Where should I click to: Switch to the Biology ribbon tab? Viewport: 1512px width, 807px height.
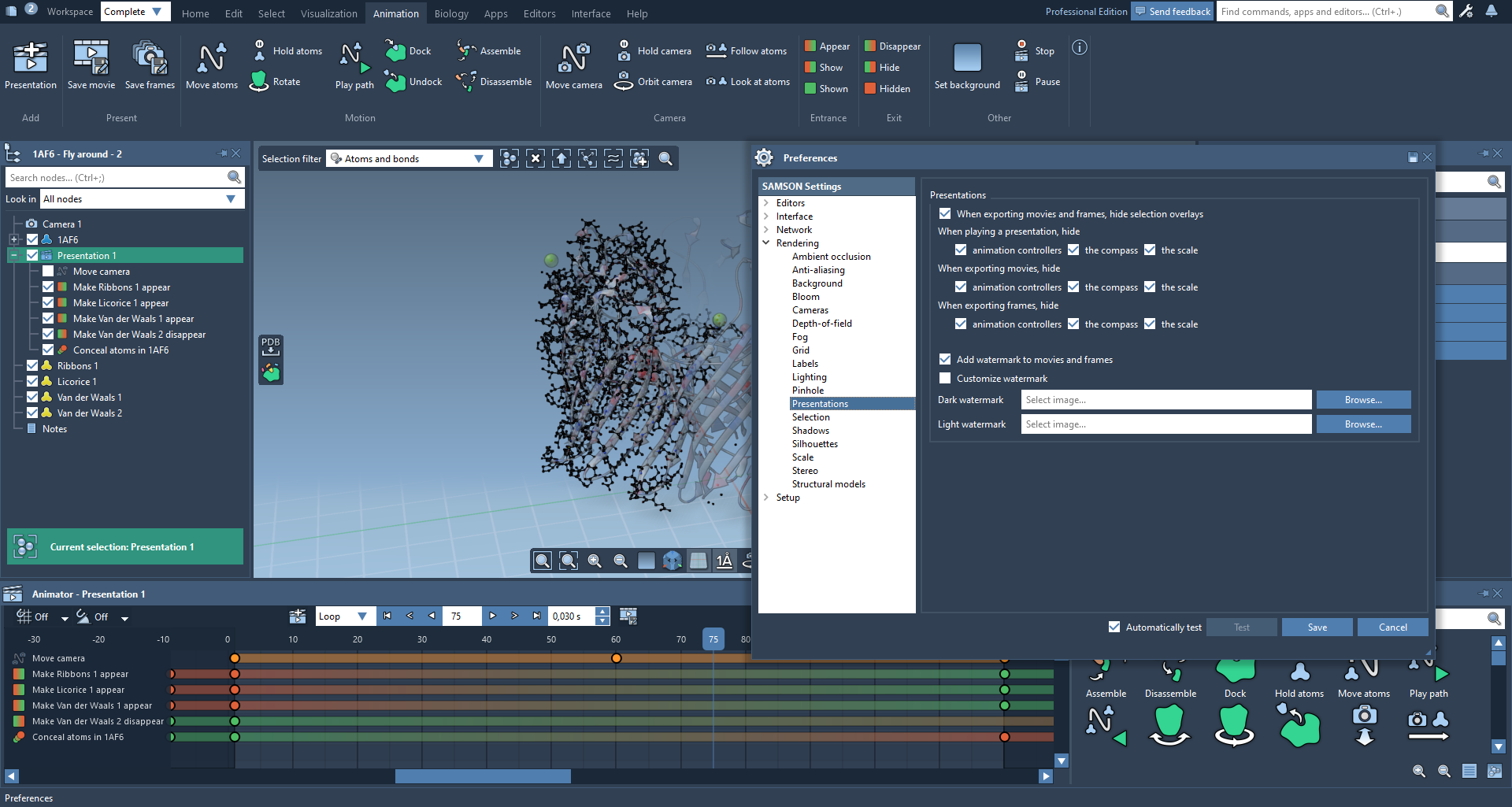451,13
